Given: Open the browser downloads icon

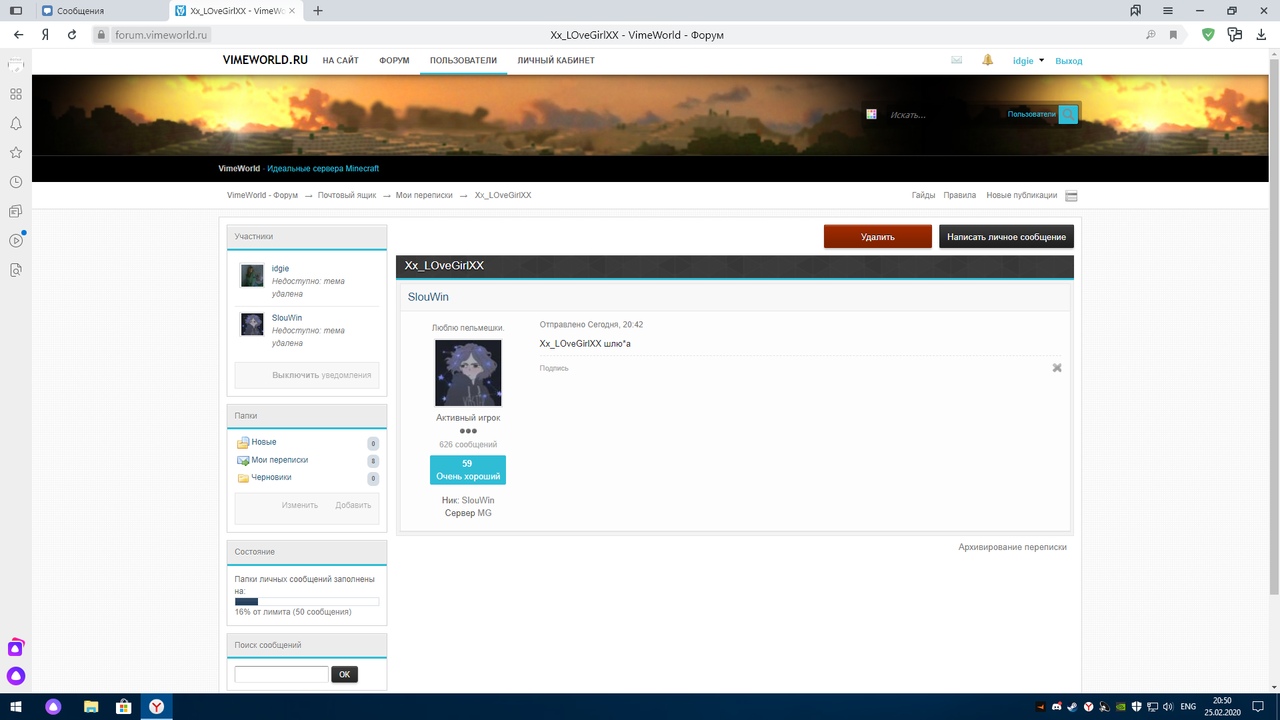Looking at the screenshot, I should [1262, 34].
